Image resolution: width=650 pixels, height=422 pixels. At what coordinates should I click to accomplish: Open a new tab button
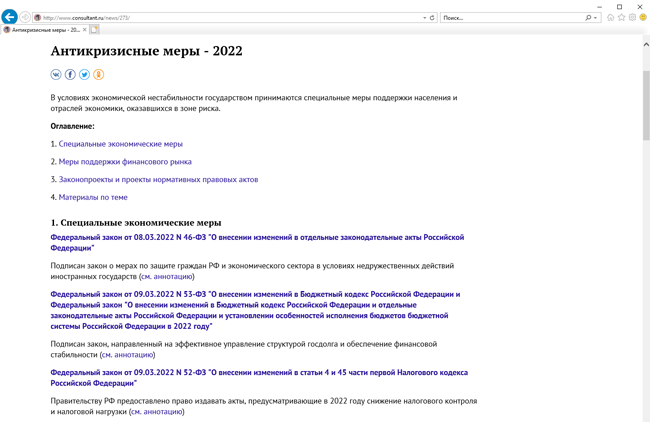click(95, 30)
